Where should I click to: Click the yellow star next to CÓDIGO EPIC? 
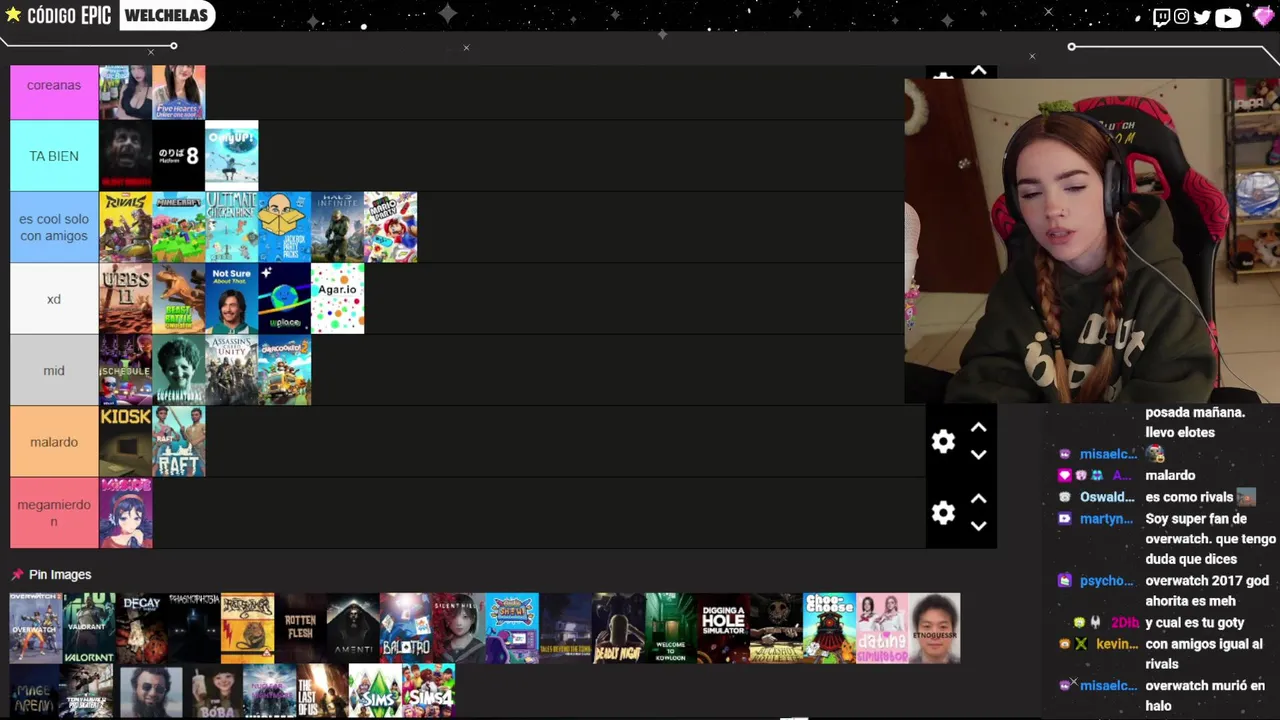point(13,15)
